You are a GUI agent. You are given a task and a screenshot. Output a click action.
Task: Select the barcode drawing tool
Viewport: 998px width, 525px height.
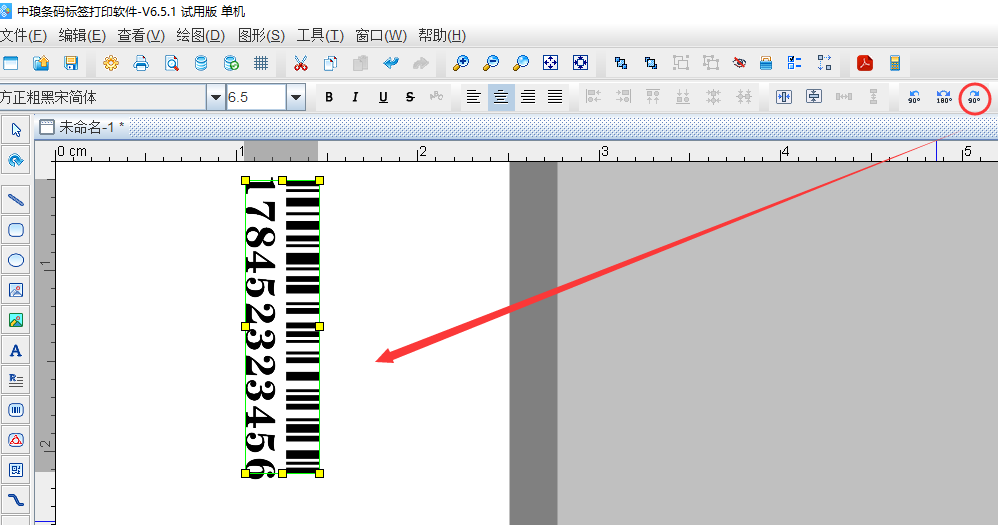(16, 410)
